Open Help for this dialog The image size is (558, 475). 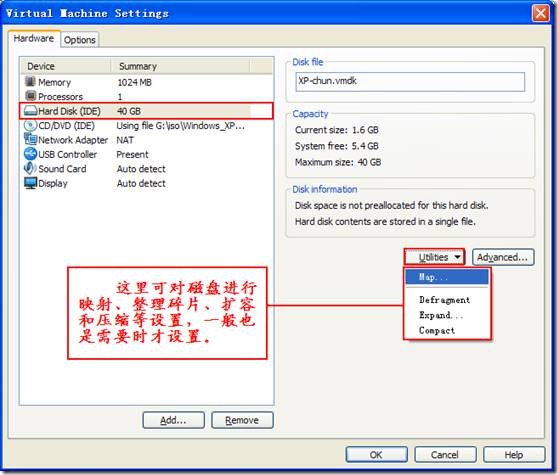514,455
